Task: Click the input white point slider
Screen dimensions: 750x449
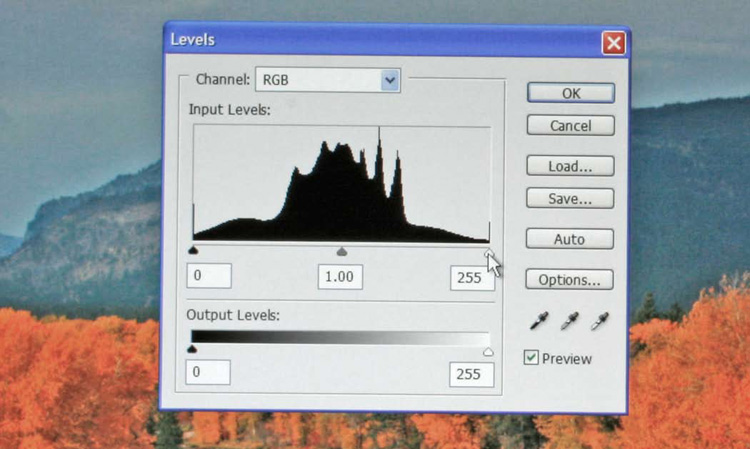Action: pos(488,253)
